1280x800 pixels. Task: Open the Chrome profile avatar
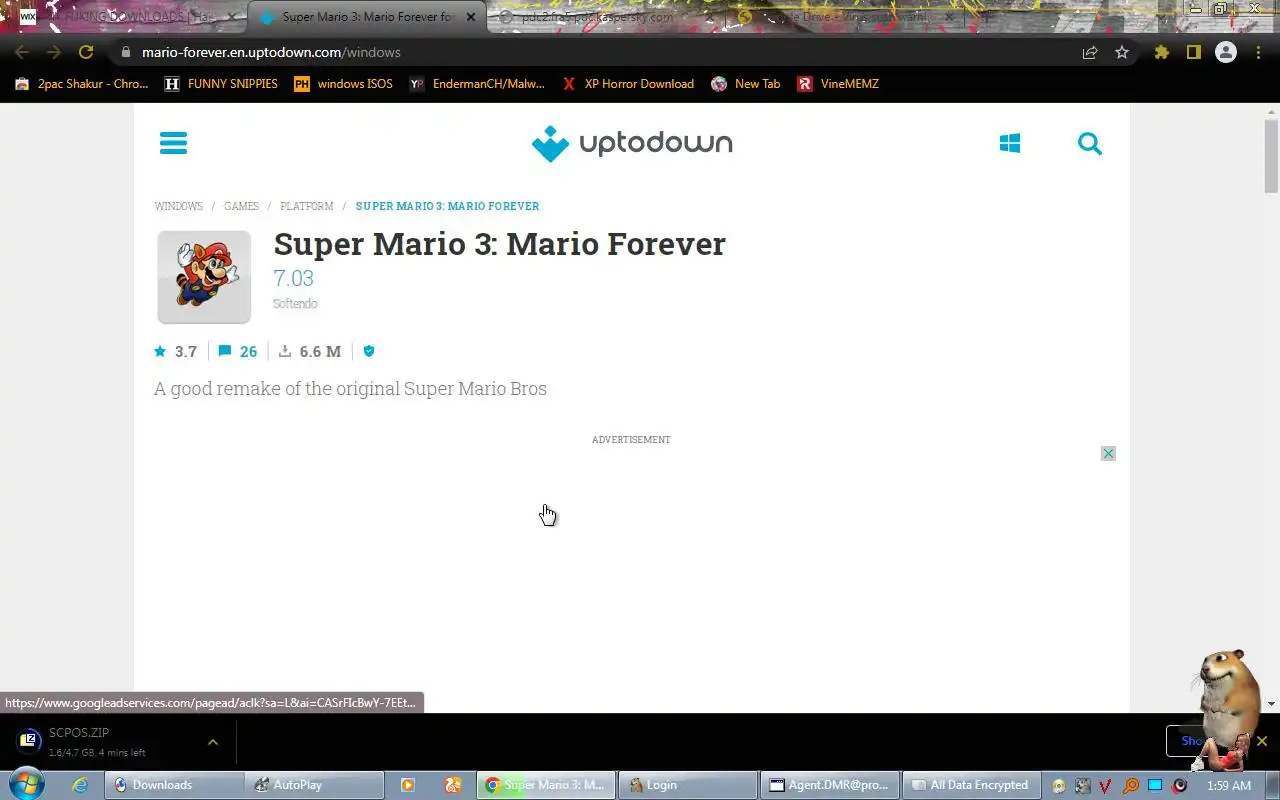[x=1226, y=52]
